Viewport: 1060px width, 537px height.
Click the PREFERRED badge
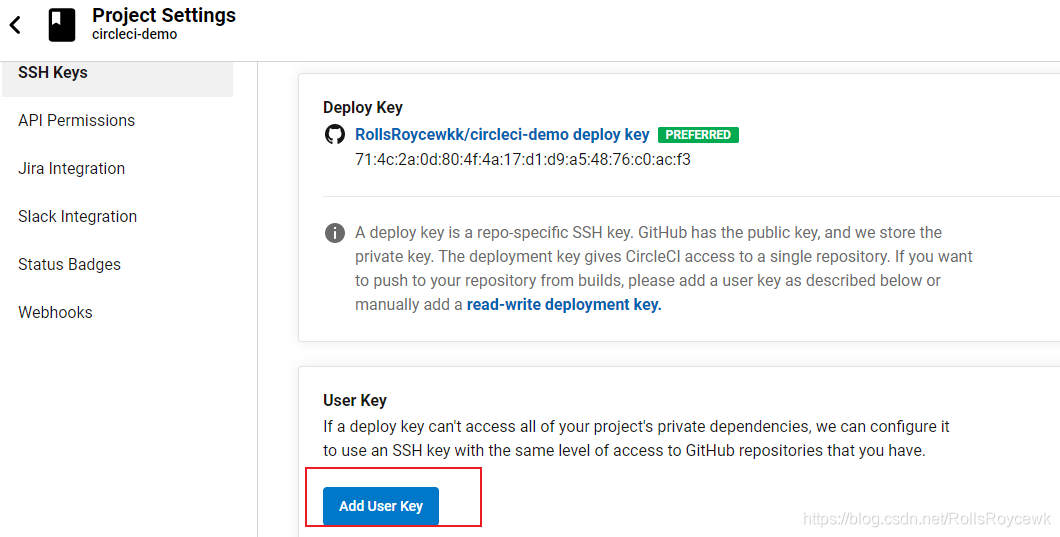pos(698,135)
